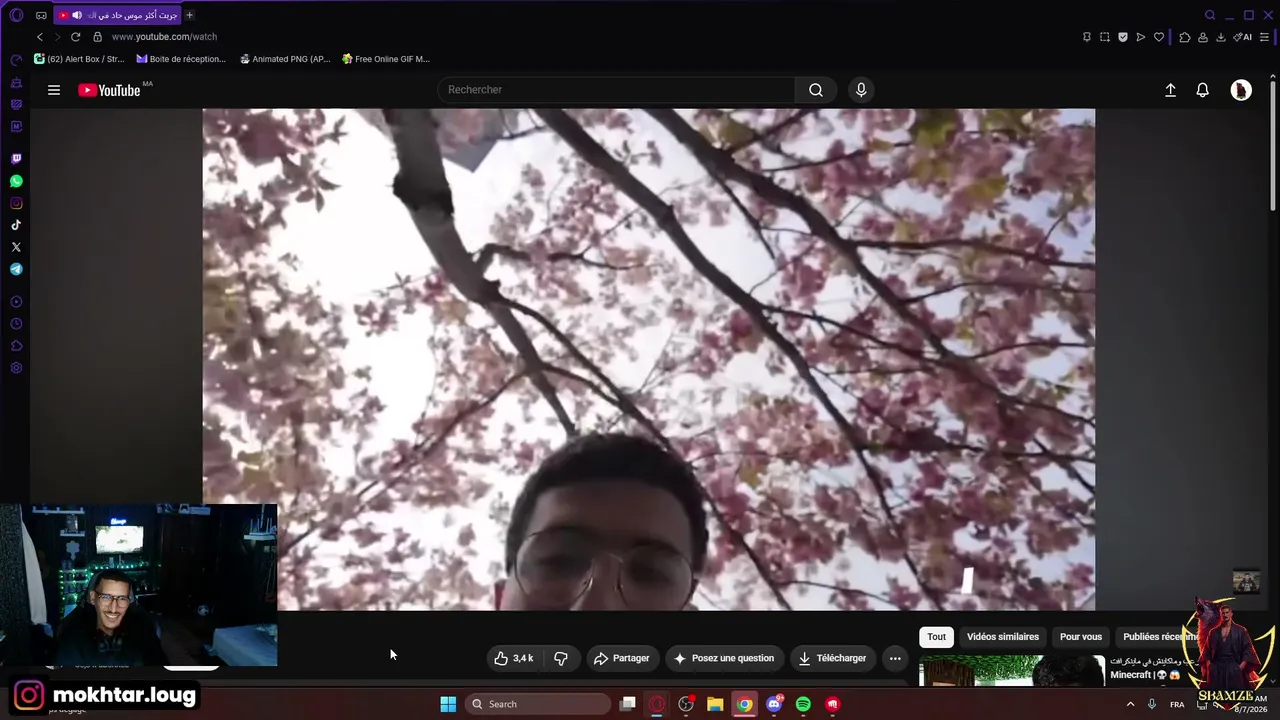Like the video (3,4 k)
Image resolution: width=1280 pixels, height=720 pixels.
point(514,658)
